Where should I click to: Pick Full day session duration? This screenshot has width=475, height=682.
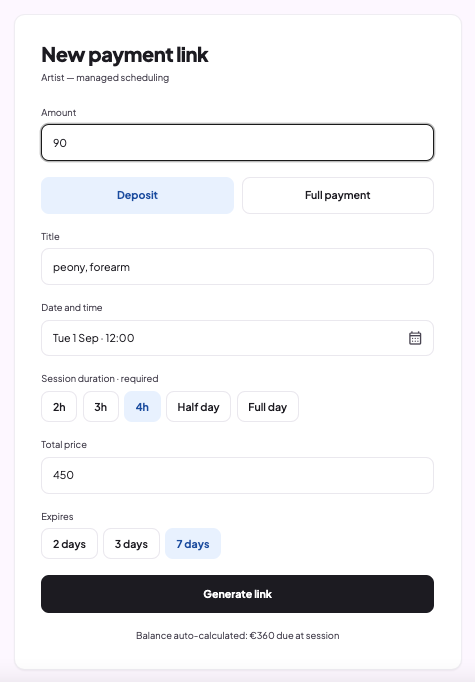point(268,407)
